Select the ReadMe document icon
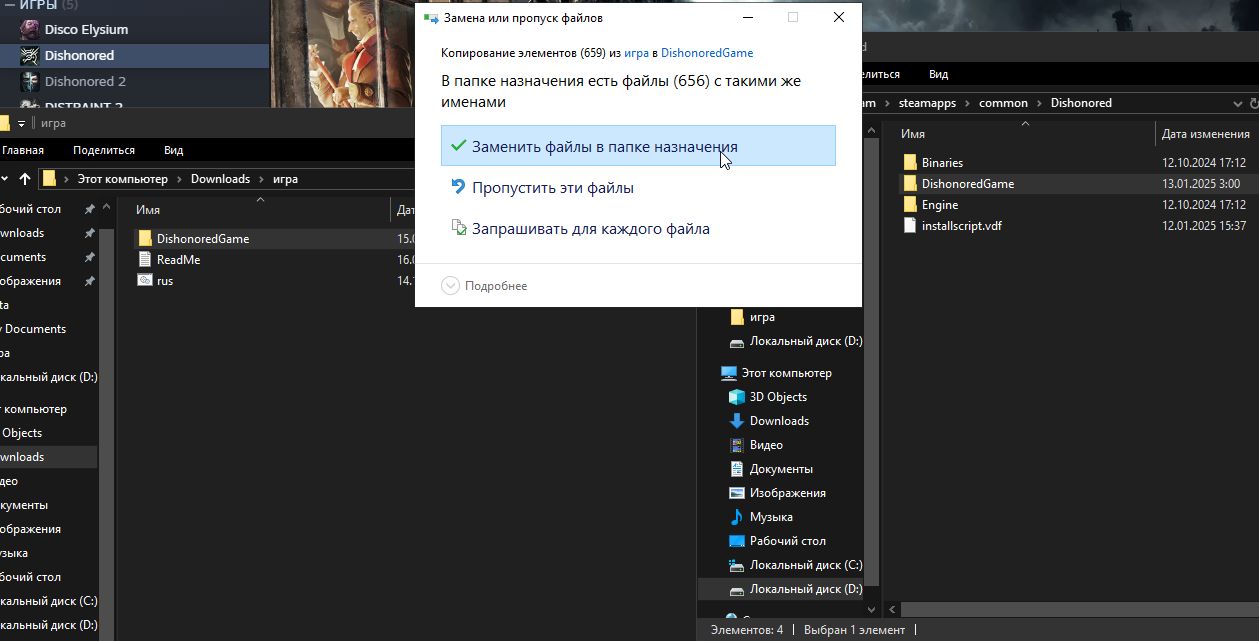Screen dimensions: 1259x641 pyautogui.click(x=145, y=260)
